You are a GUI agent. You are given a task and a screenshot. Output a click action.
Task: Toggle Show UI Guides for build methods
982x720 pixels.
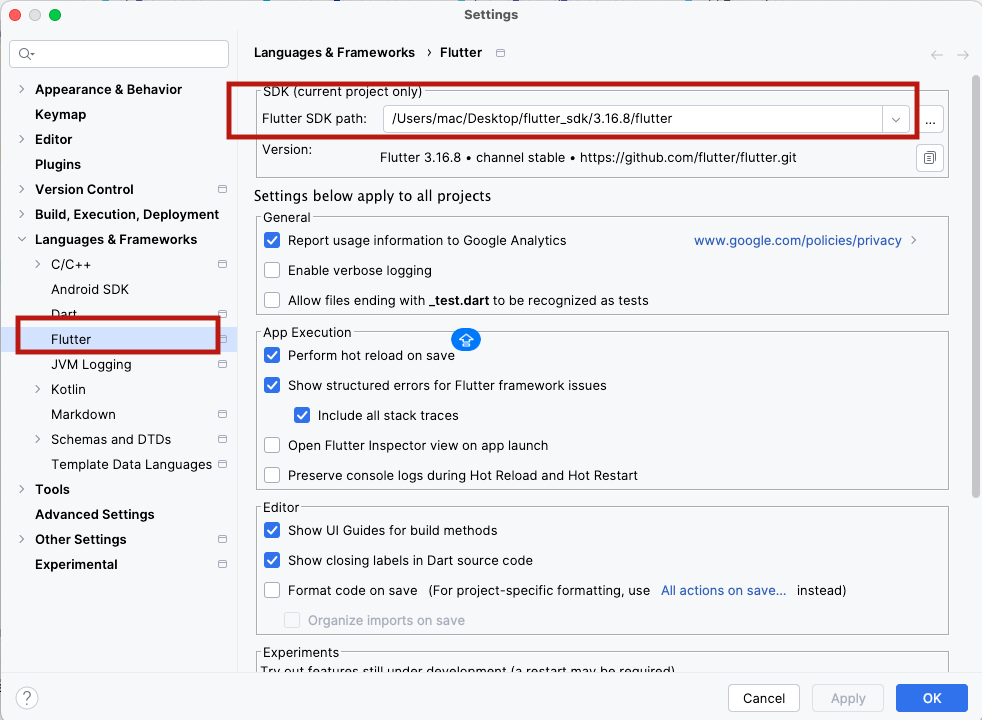point(272,531)
